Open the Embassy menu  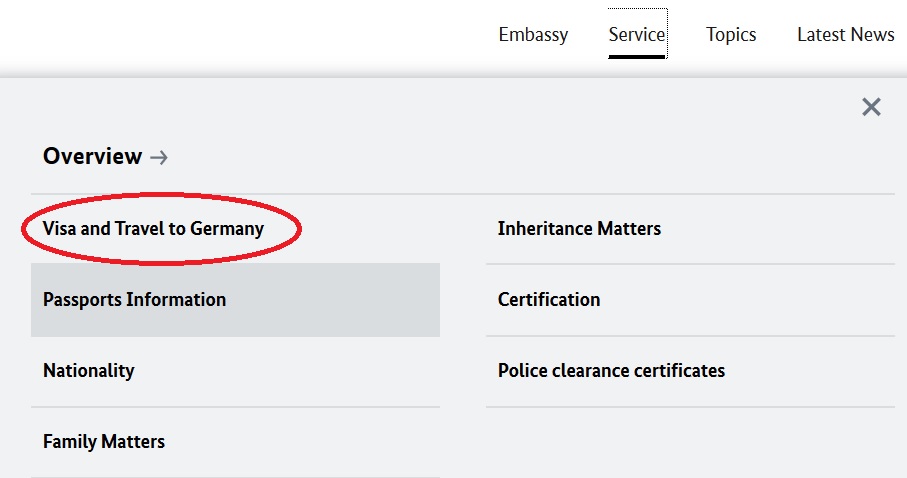533,35
